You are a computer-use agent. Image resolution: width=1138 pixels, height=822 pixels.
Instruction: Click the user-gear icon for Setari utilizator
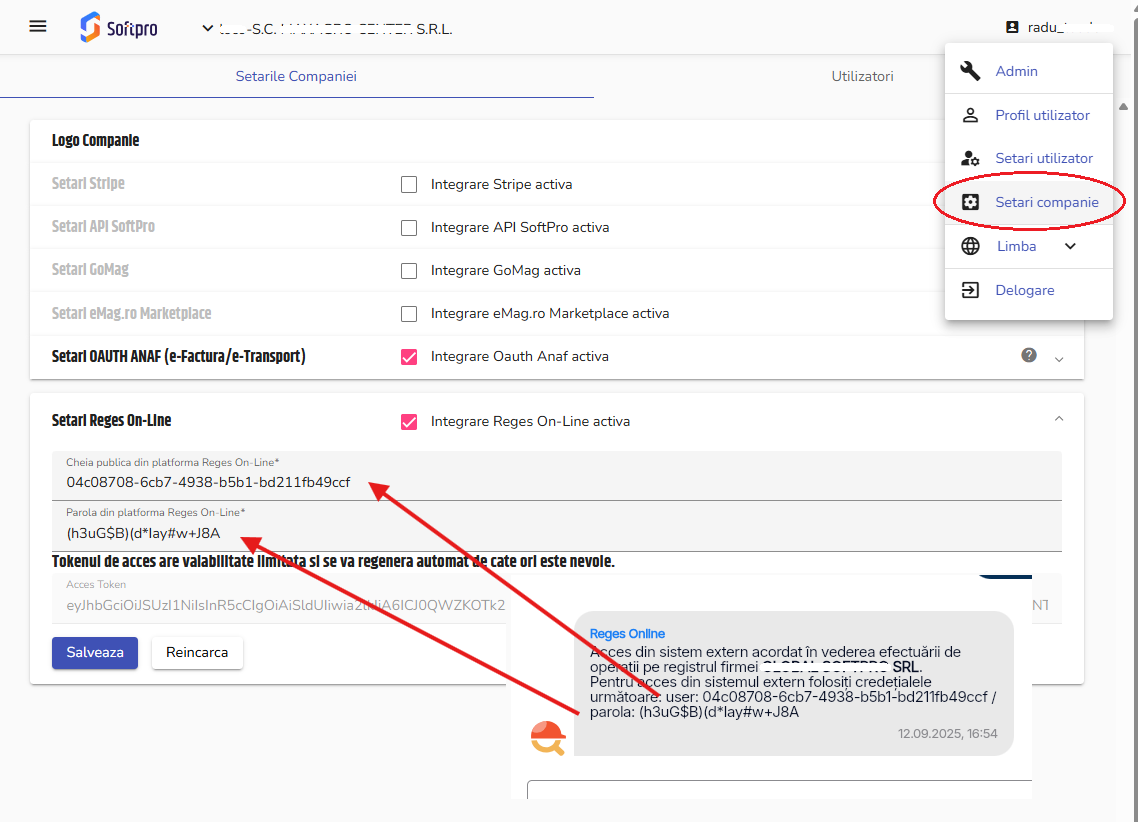coord(969,158)
